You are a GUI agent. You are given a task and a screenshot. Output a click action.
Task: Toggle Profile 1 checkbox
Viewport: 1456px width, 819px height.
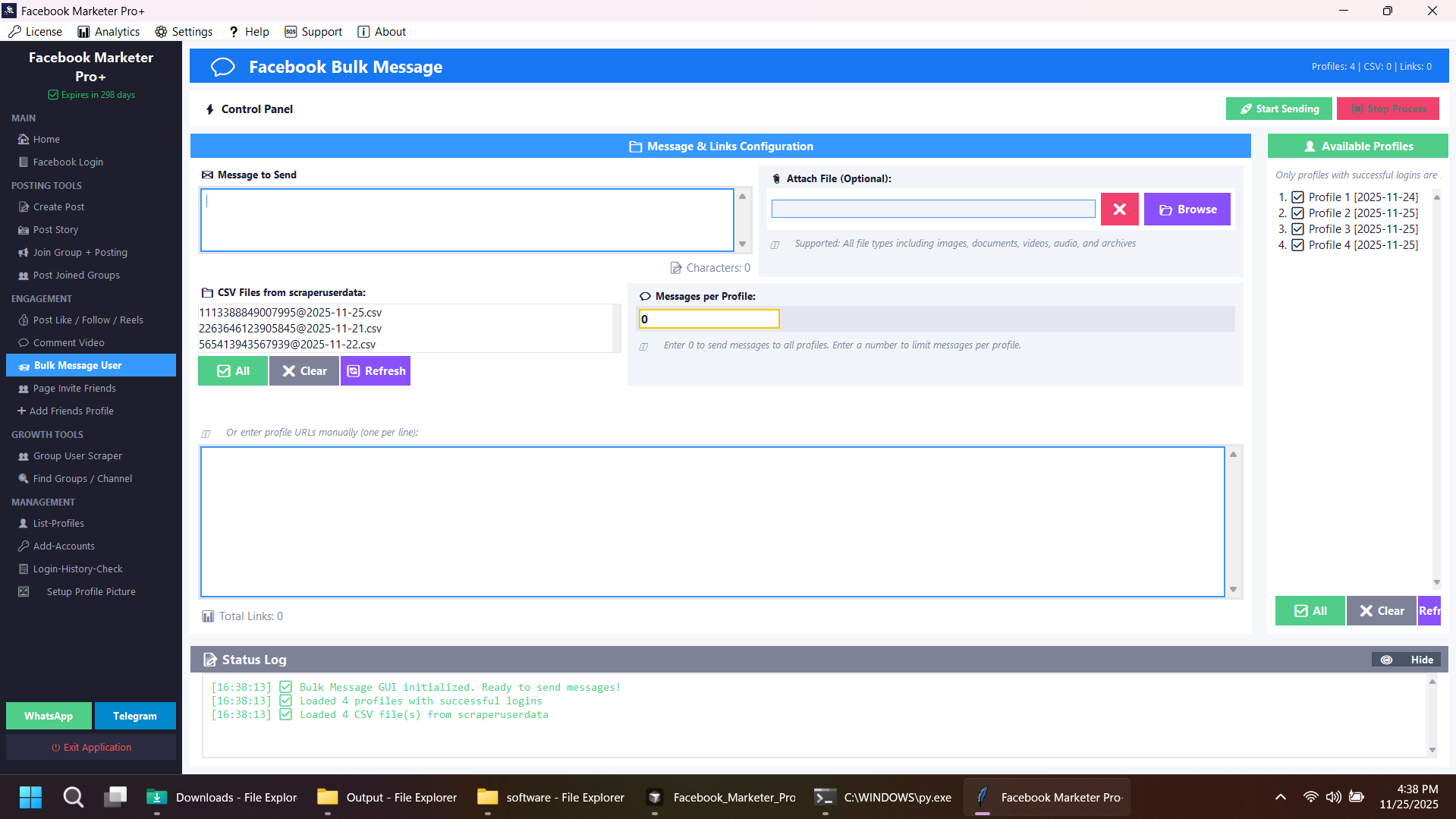click(x=1297, y=197)
